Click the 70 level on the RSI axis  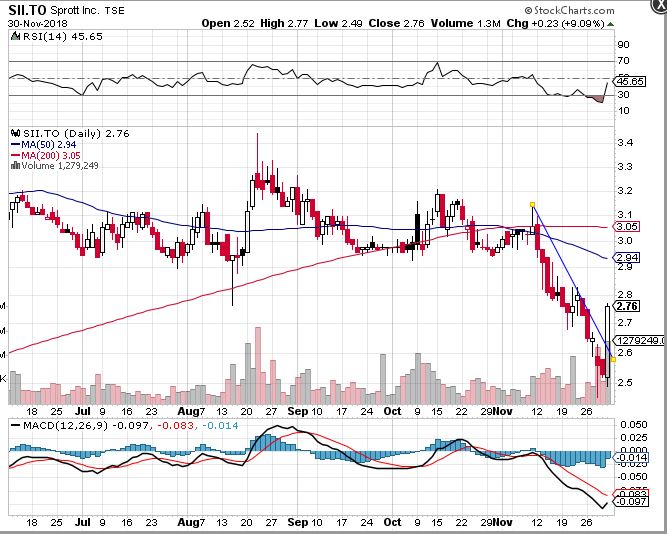click(624, 61)
